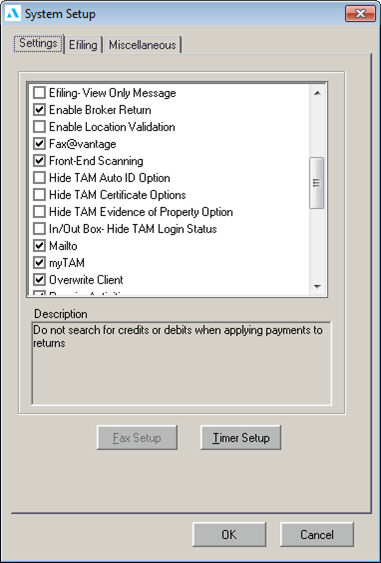Screen dimensions: 381x563
Task: Enable Hide TAM Auto ID Option
Action: [39, 178]
